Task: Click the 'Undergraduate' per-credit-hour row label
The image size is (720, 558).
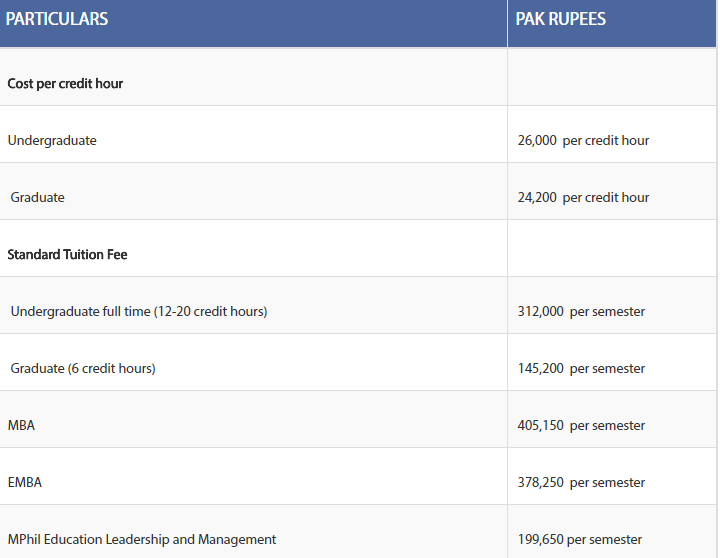Action: [52, 140]
